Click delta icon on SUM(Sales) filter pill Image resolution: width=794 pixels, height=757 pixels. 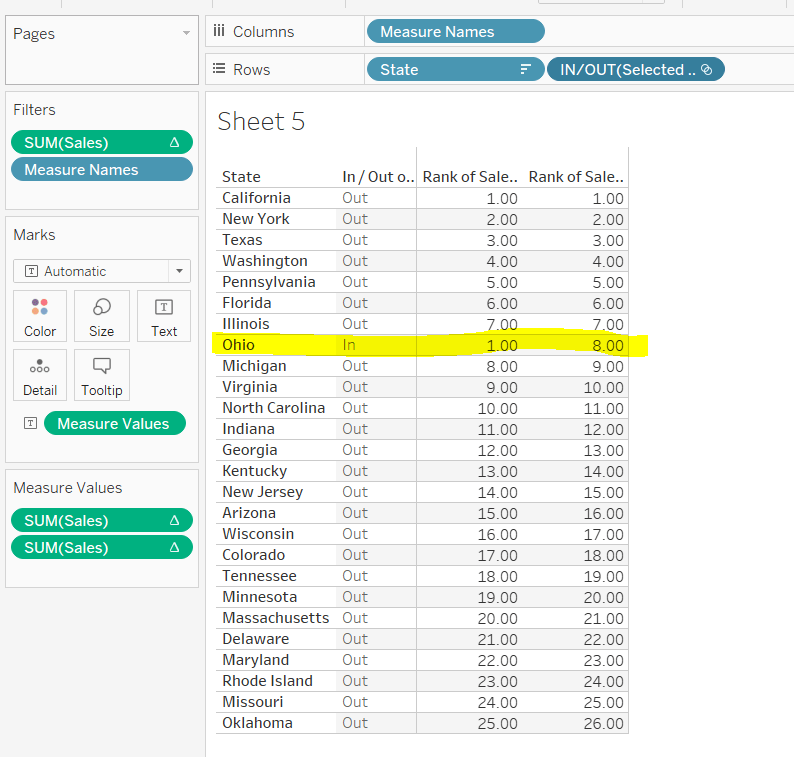pos(175,143)
